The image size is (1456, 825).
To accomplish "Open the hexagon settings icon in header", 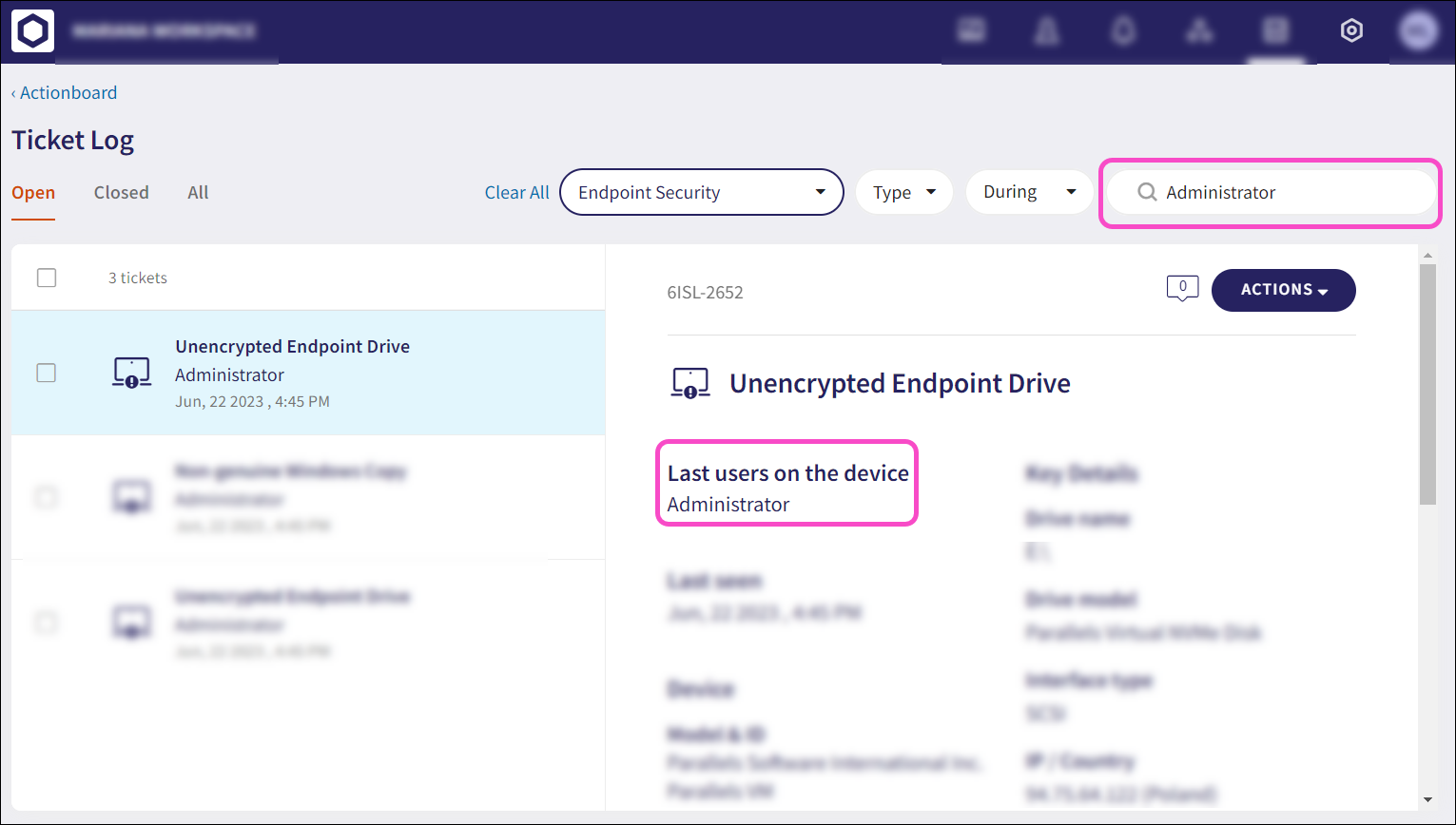I will point(1351,31).
